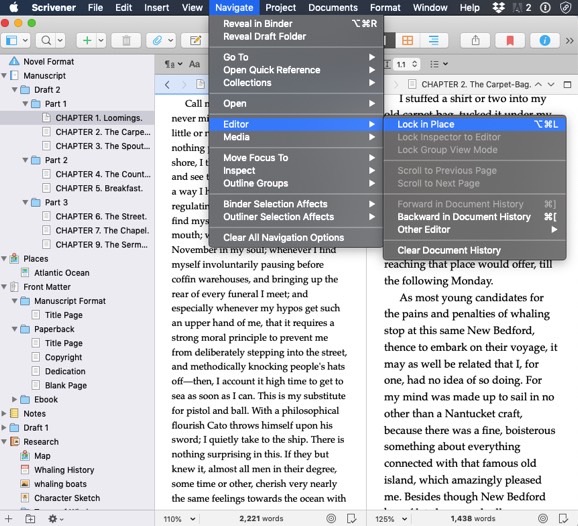
Task: Choose Backward in Document History
Action: pyautogui.click(x=475, y=217)
